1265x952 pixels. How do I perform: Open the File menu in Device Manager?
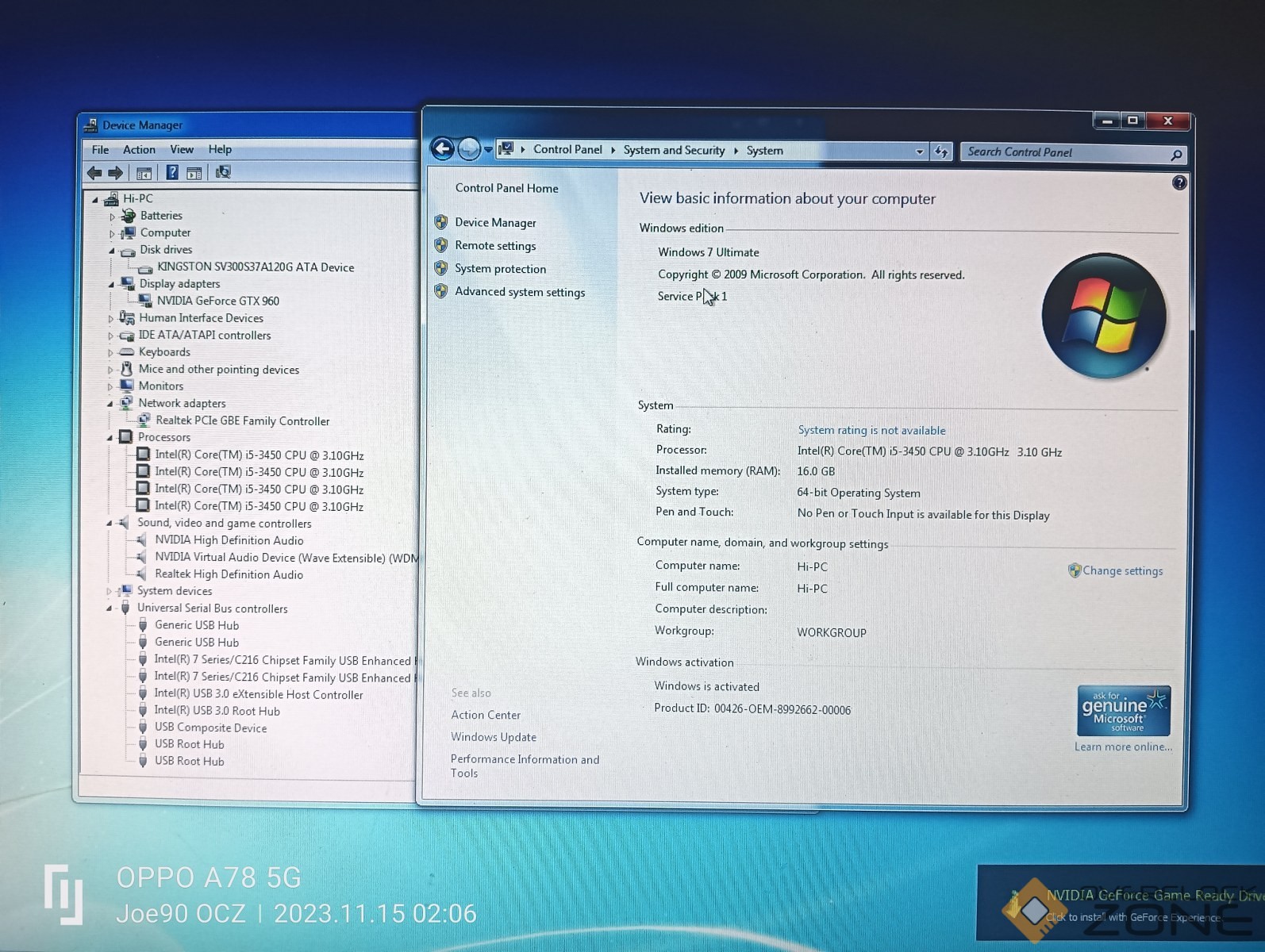(101, 149)
